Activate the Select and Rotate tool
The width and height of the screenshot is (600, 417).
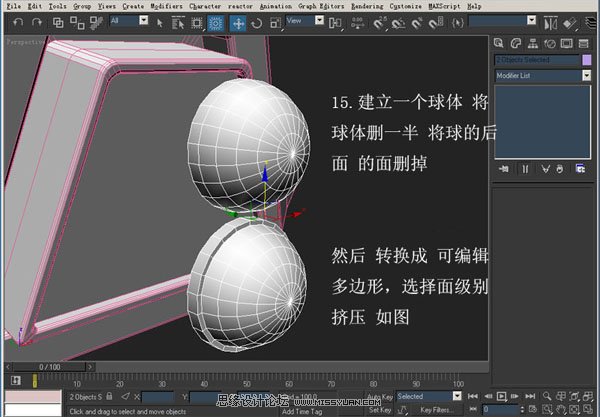256,23
